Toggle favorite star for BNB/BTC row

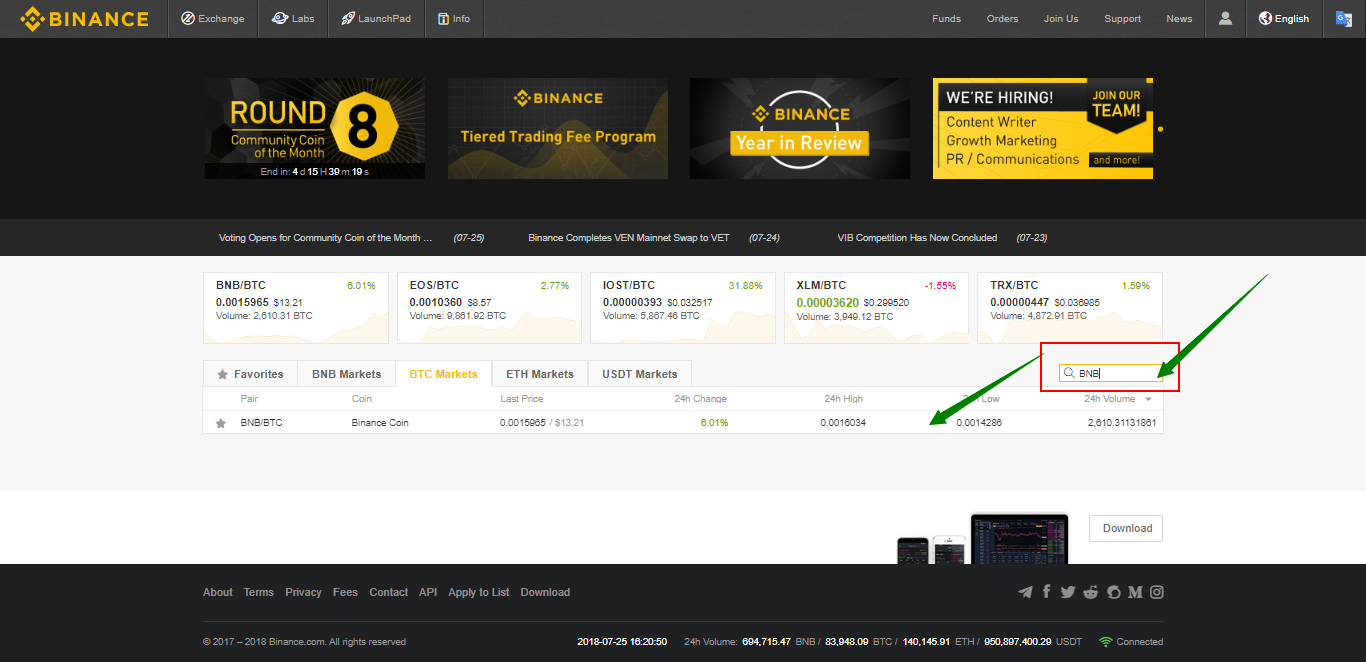pos(221,423)
